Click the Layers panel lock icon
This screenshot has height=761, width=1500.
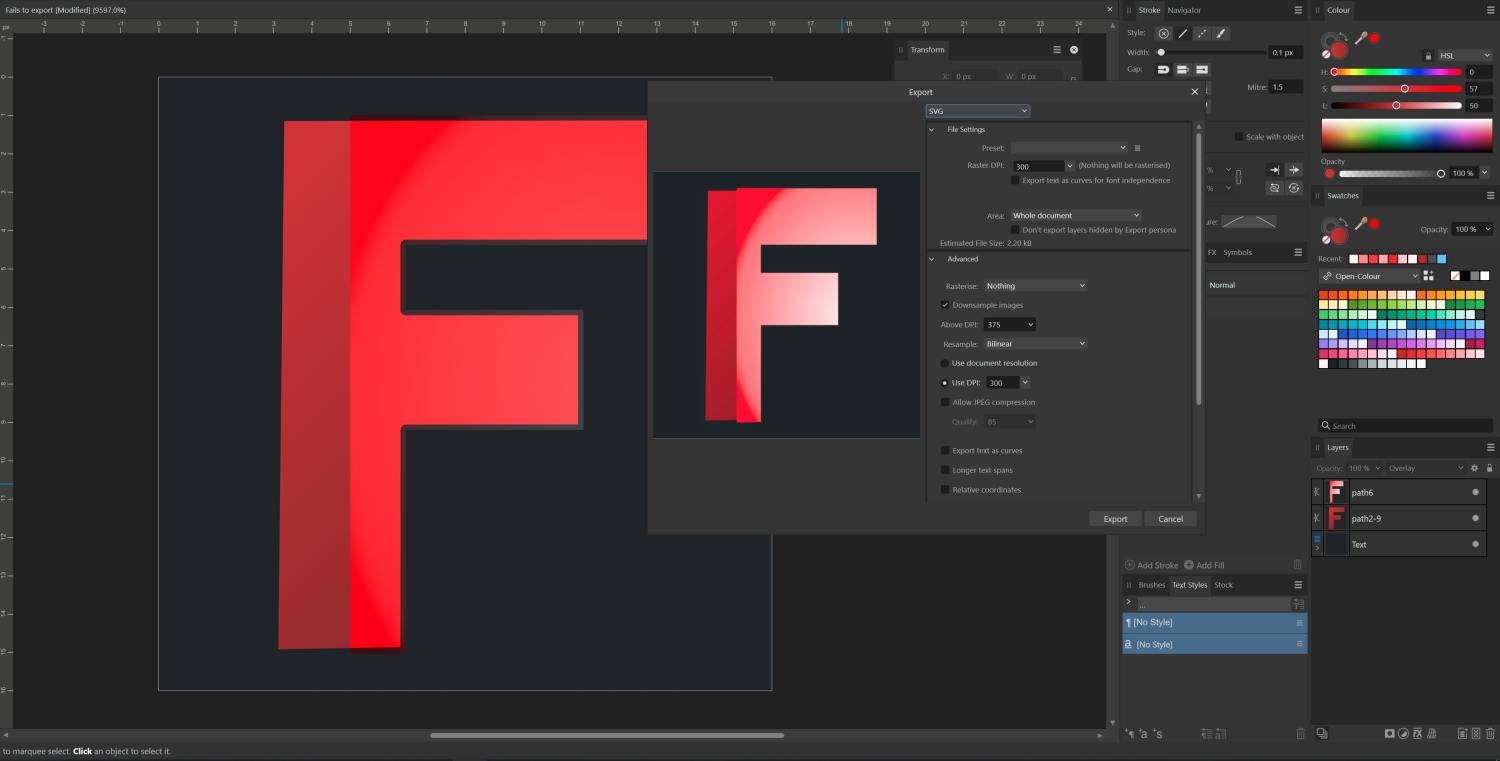point(1490,468)
